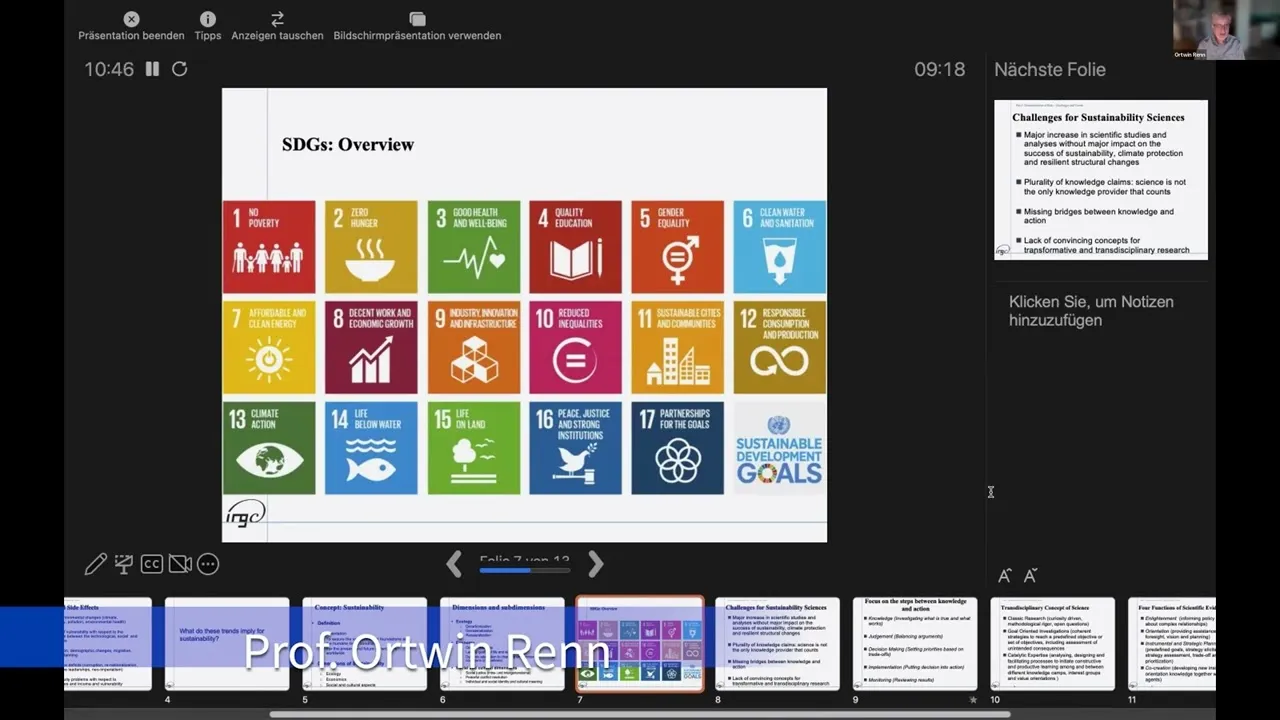Toggle the camera off icon
Image resolution: width=1280 pixels, height=720 pixels.
pyautogui.click(x=180, y=564)
